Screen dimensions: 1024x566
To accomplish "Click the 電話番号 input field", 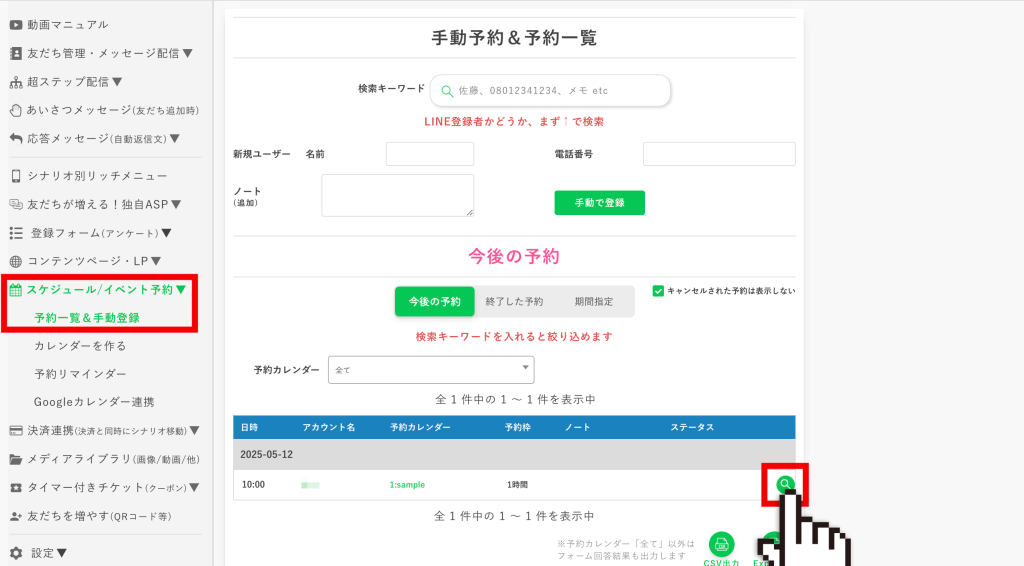I will [x=719, y=154].
